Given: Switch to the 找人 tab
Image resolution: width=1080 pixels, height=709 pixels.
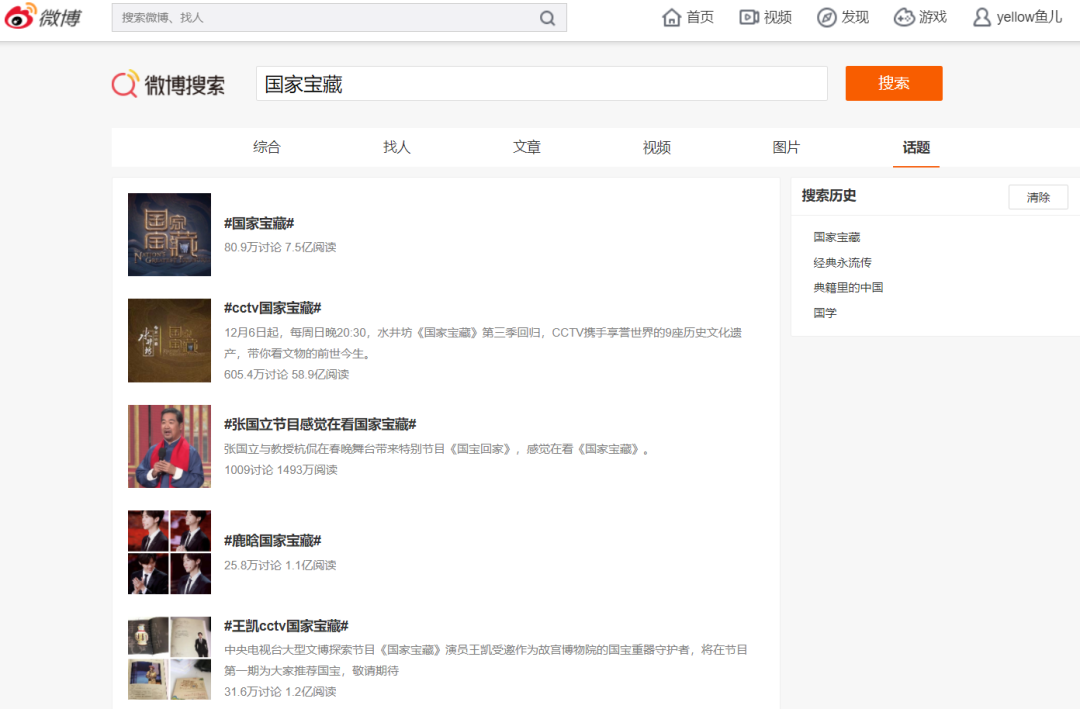Looking at the screenshot, I should (397, 147).
